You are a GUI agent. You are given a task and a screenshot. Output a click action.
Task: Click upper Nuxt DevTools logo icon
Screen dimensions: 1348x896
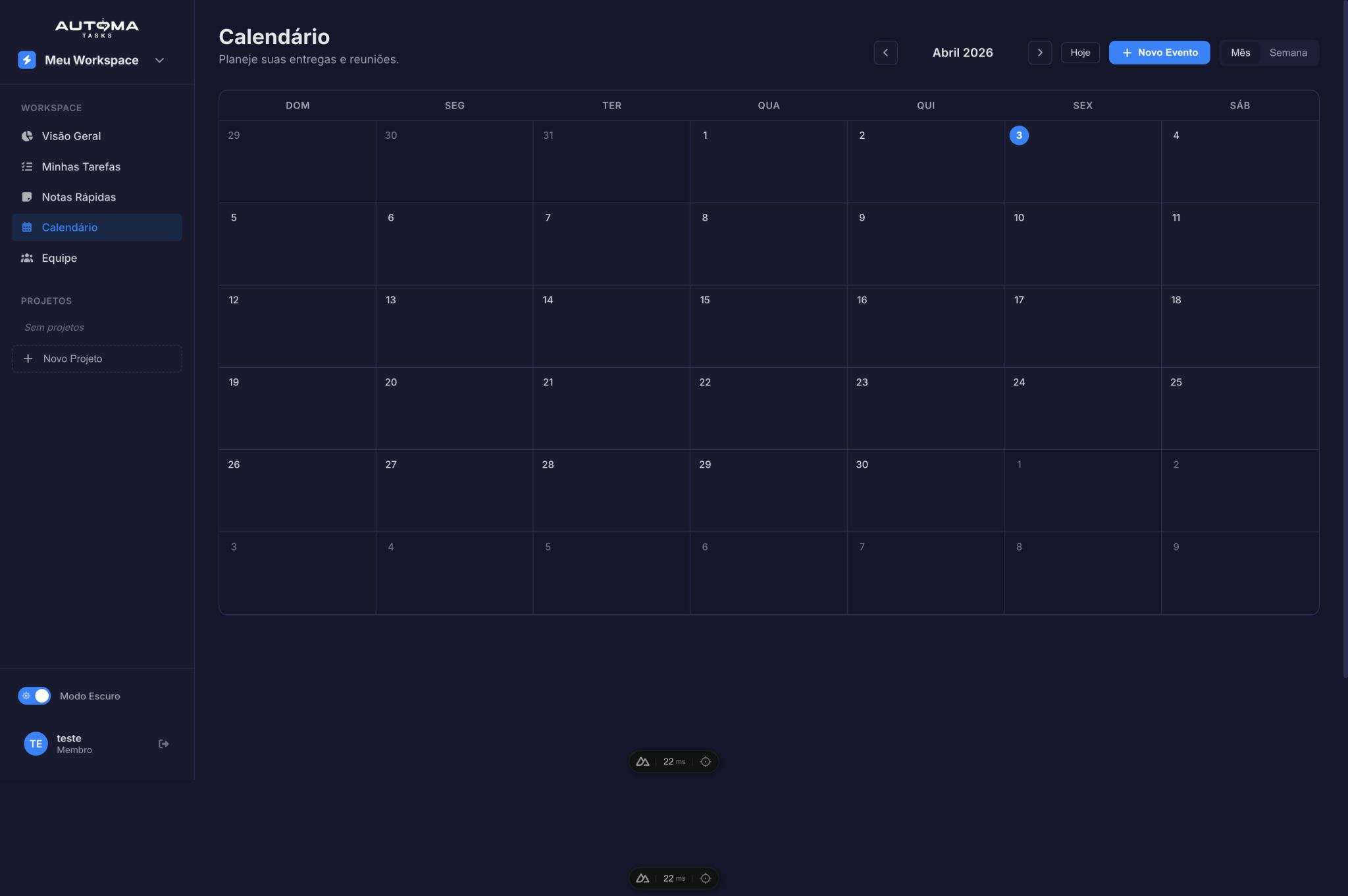point(642,762)
